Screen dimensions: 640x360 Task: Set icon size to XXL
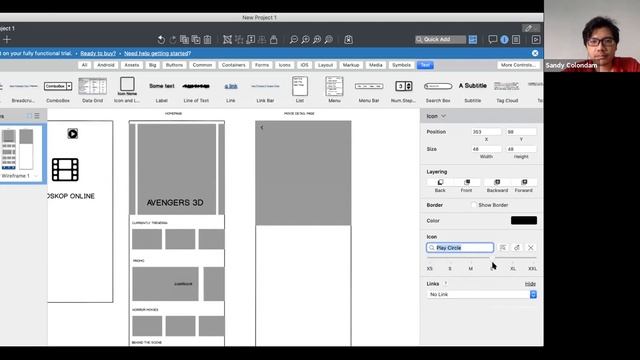[532, 269]
